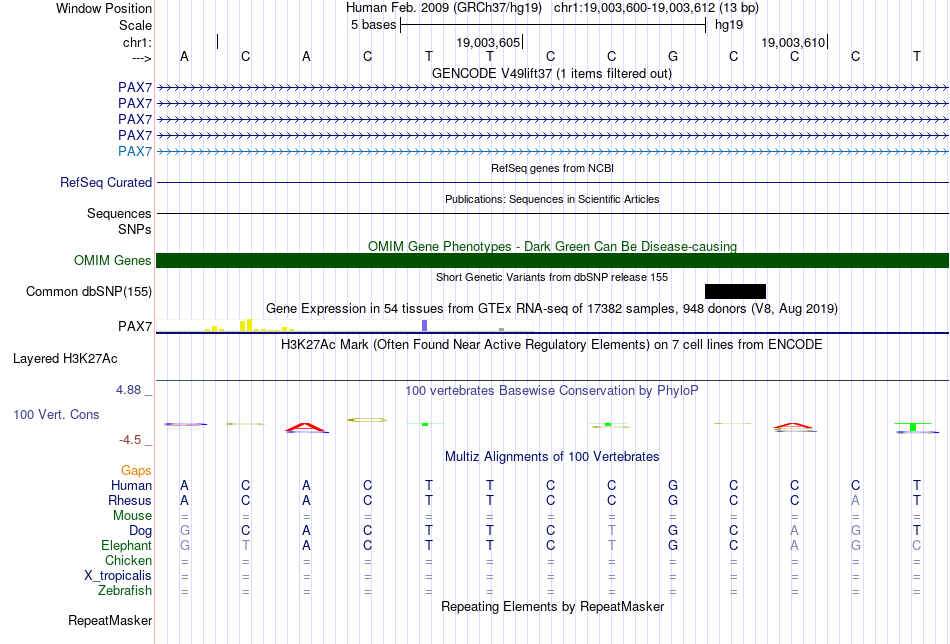
Task: Click the hg19 label beside scale bar
Action: pyautogui.click(x=729, y=25)
